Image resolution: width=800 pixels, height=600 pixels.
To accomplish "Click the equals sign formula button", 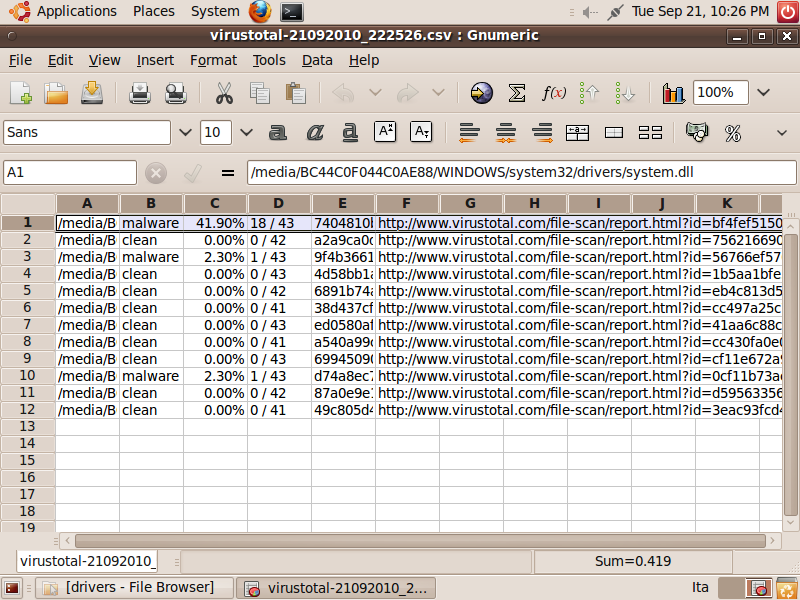I will [x=228, y=173].
